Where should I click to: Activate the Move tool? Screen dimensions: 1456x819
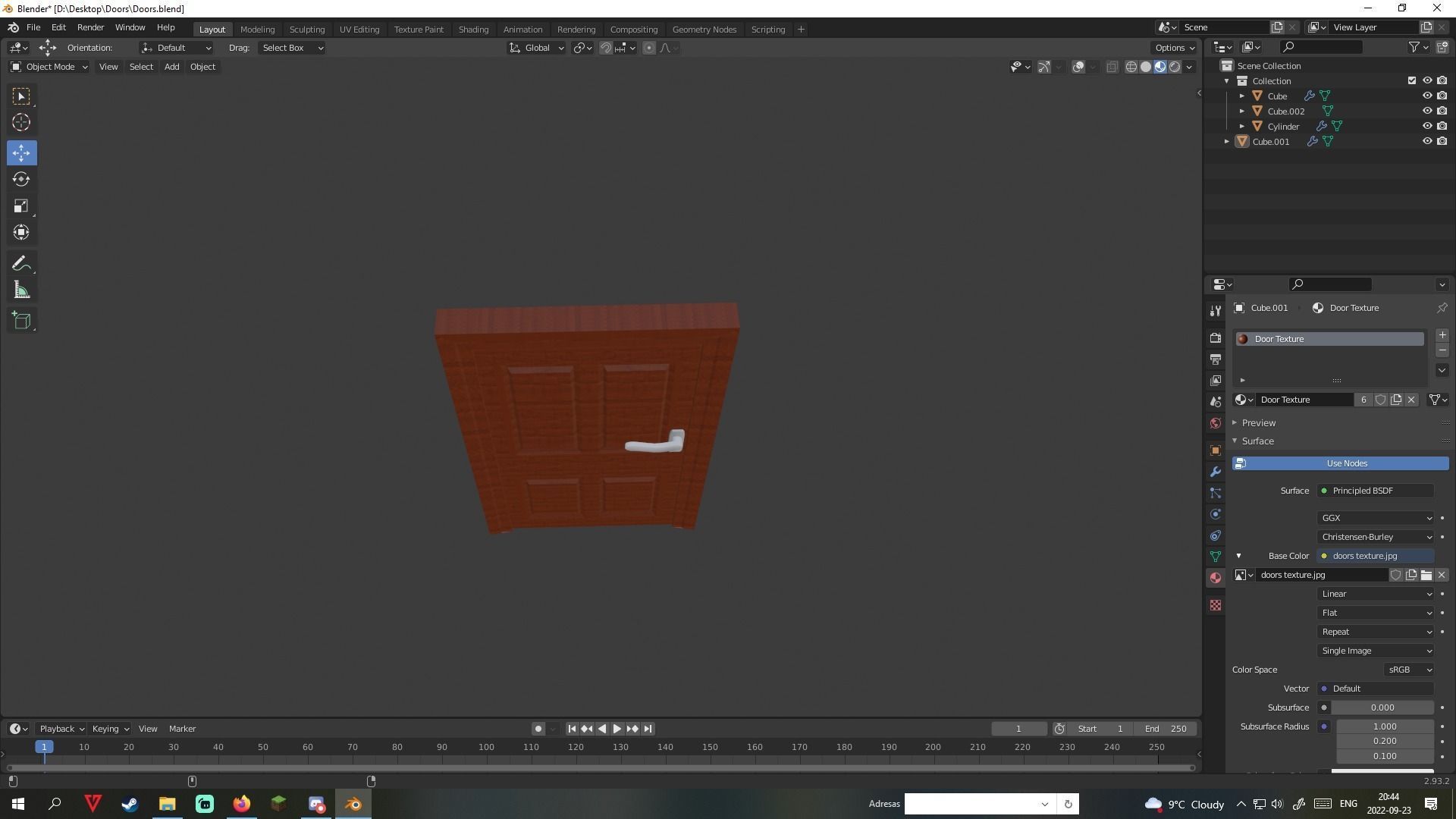pyautogui.click(x=21, y=152)
